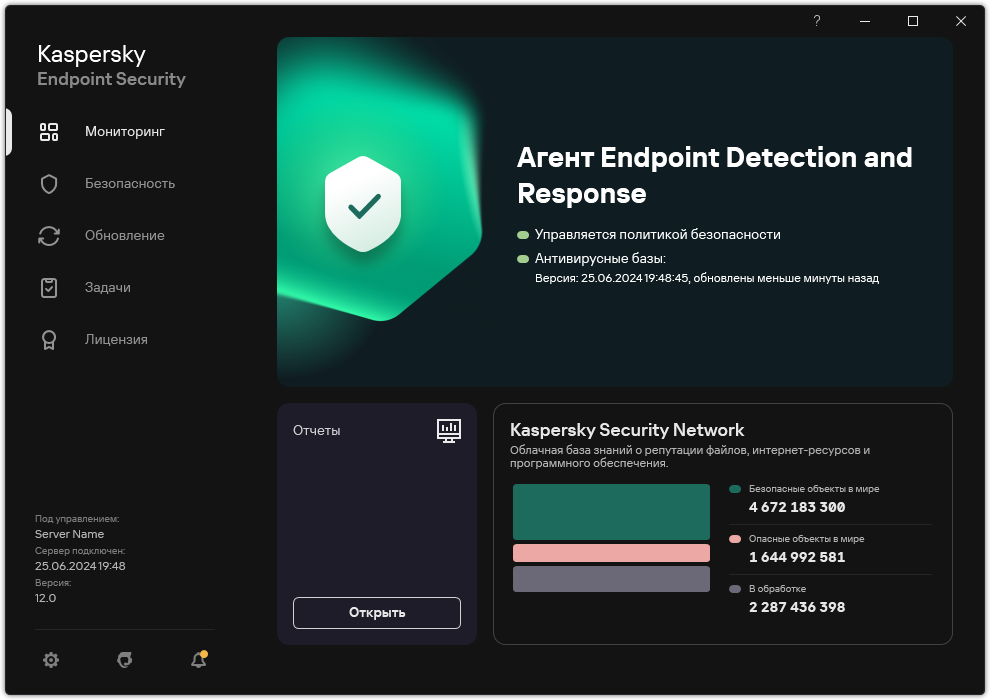Open settings via the gear icon
Image resolution: width=990 pixels, height=700 pixels.
click(x=51, y=660)
